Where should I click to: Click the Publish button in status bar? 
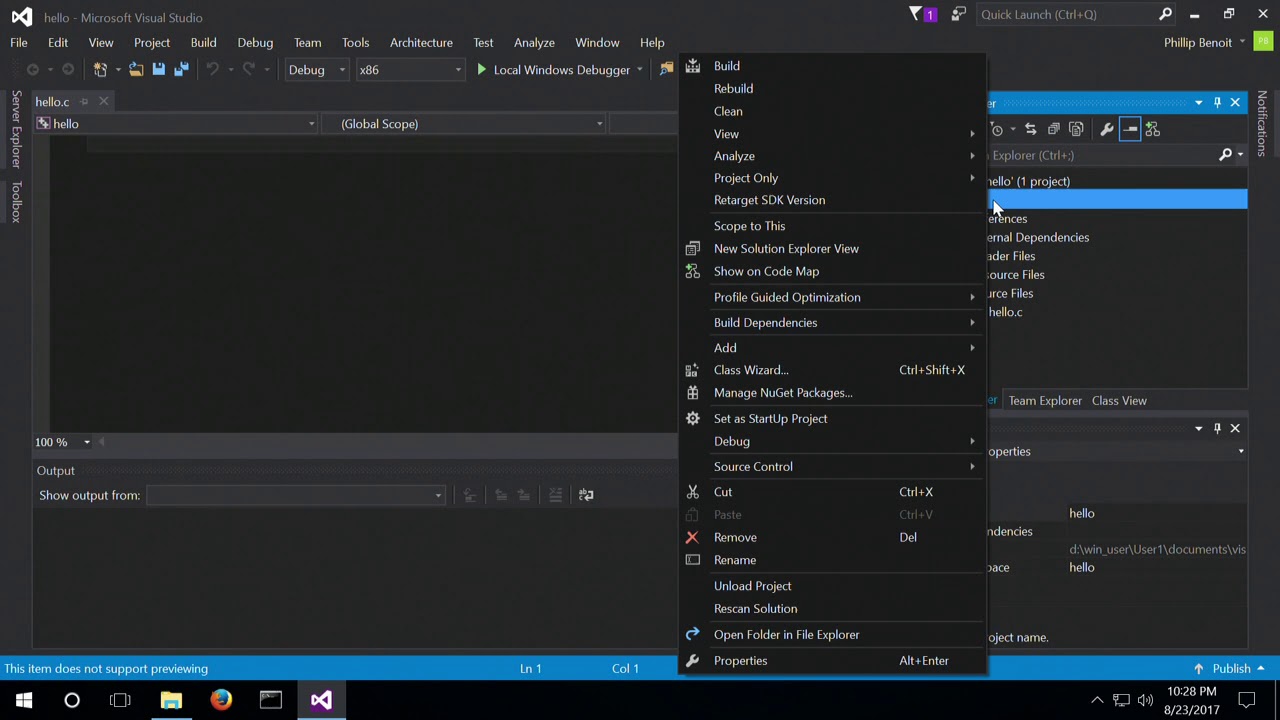pos(1230,669)
